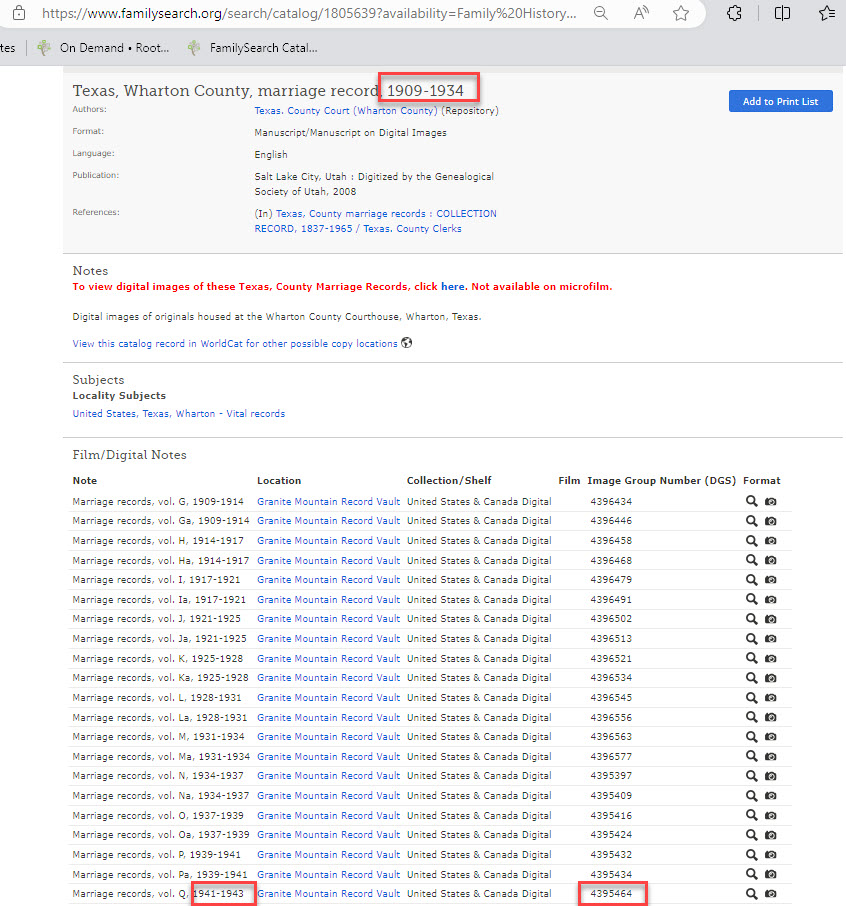The height and width of the screenshot is (906, 846).
Task: Click the search magnifier for vol. K, 1925-1928
Action: coord(751,658)
